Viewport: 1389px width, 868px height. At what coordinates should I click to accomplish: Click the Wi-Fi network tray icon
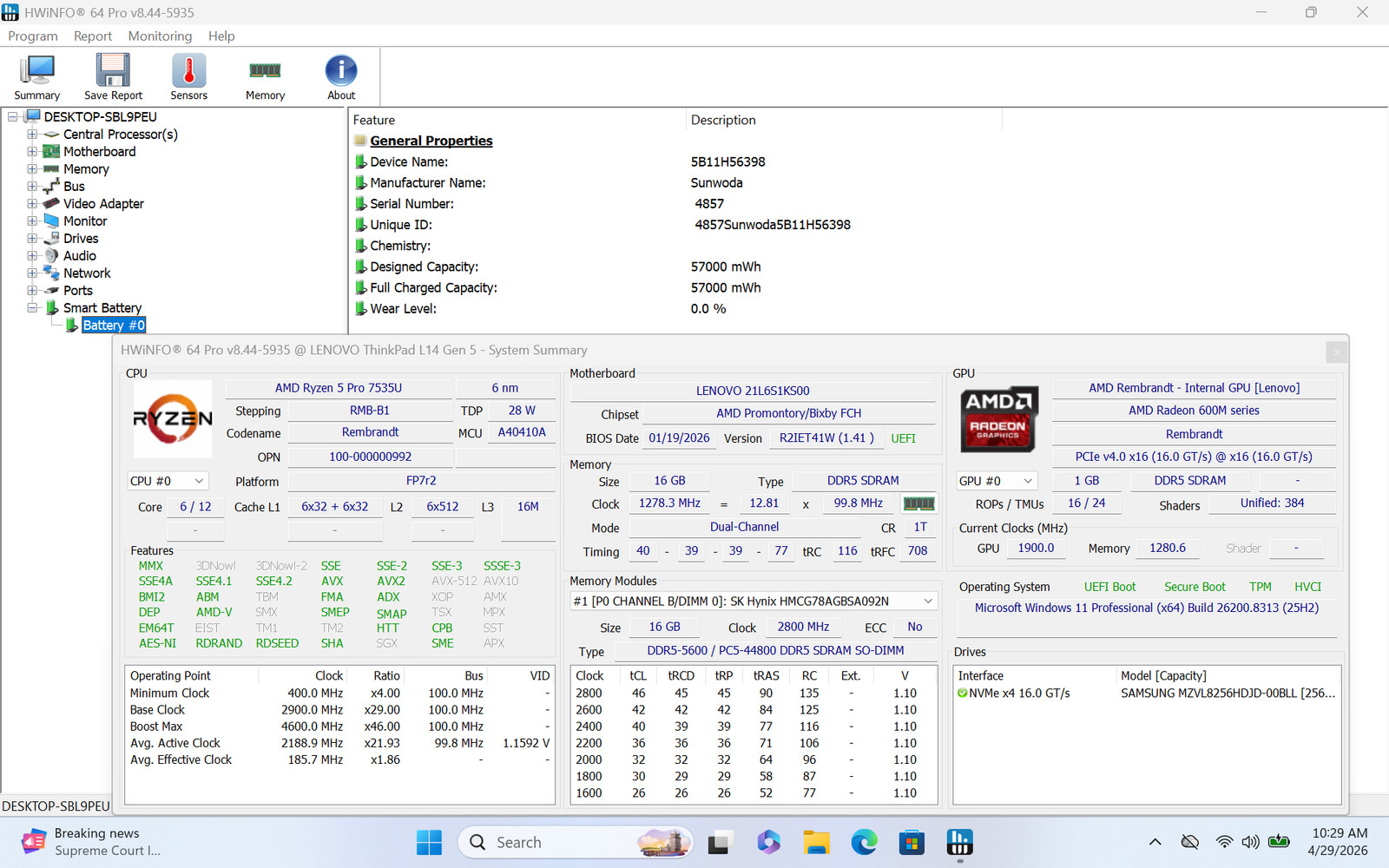coord(1224,842)
